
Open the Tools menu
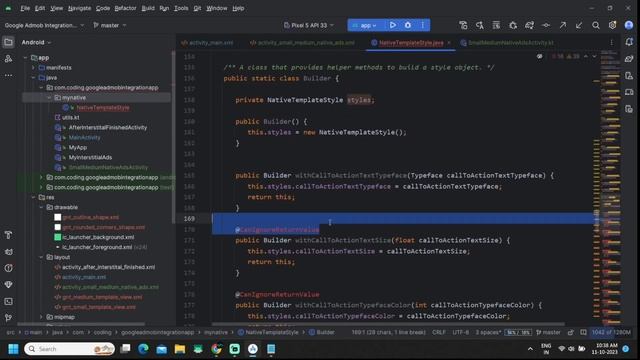[181, 8]
